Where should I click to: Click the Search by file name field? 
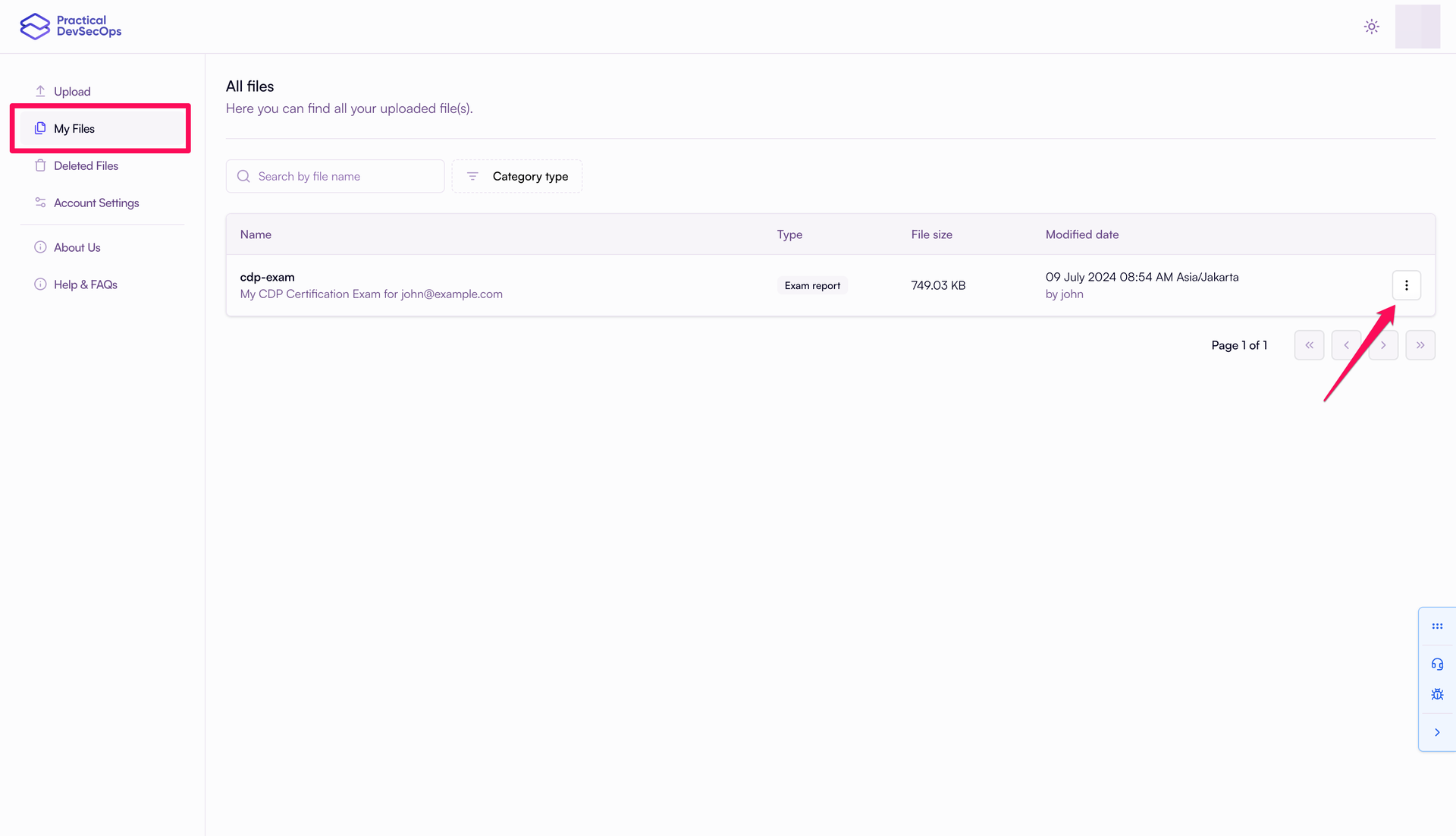click(335, 177)
